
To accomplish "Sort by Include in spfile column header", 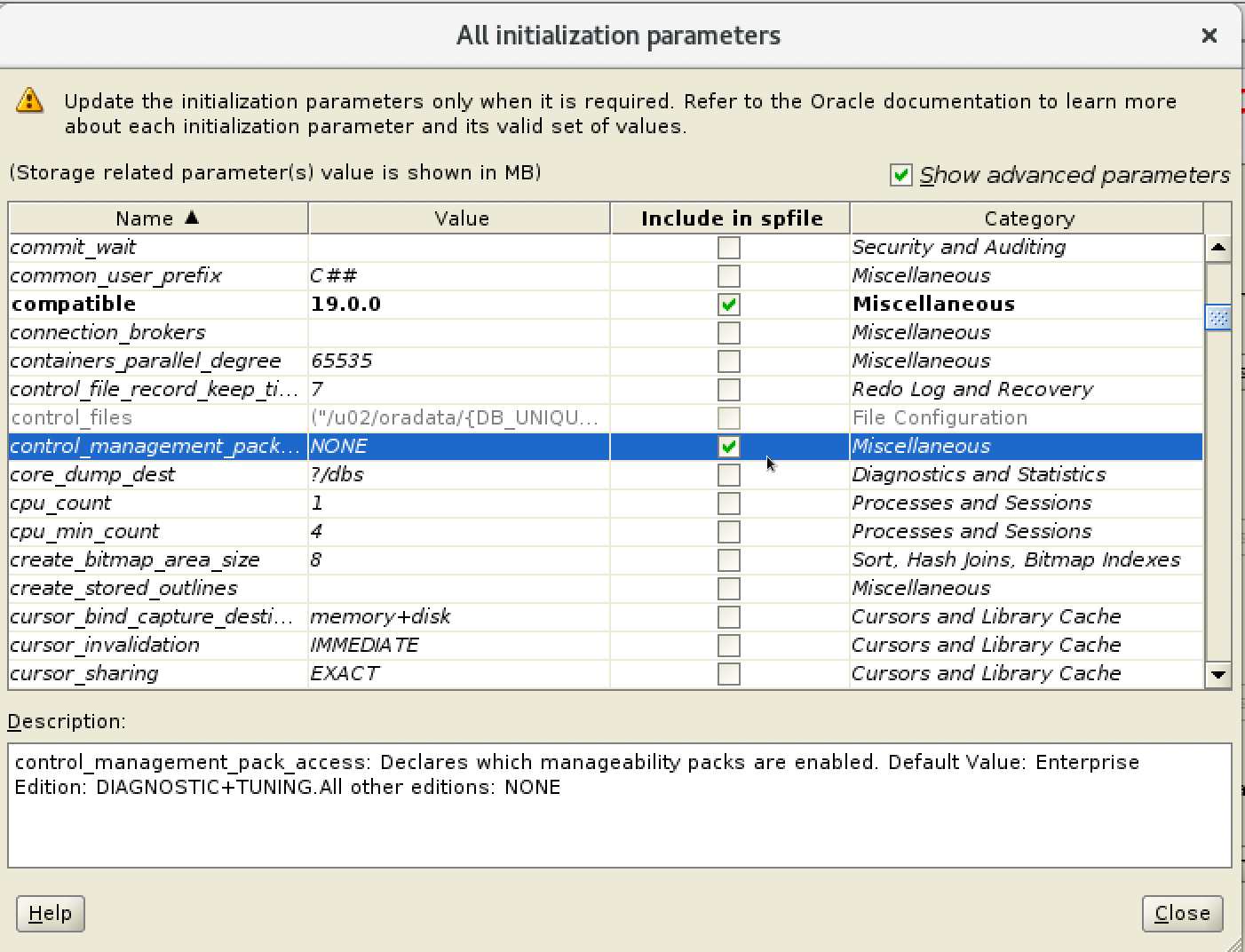I will (730, 218).
